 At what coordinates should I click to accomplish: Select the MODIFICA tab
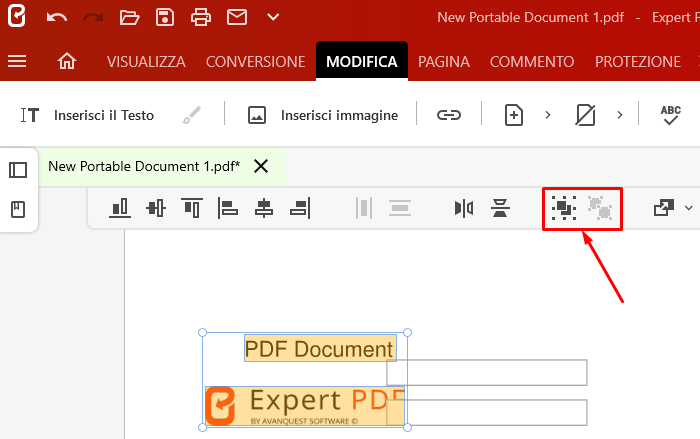click(x=362, y=61)
